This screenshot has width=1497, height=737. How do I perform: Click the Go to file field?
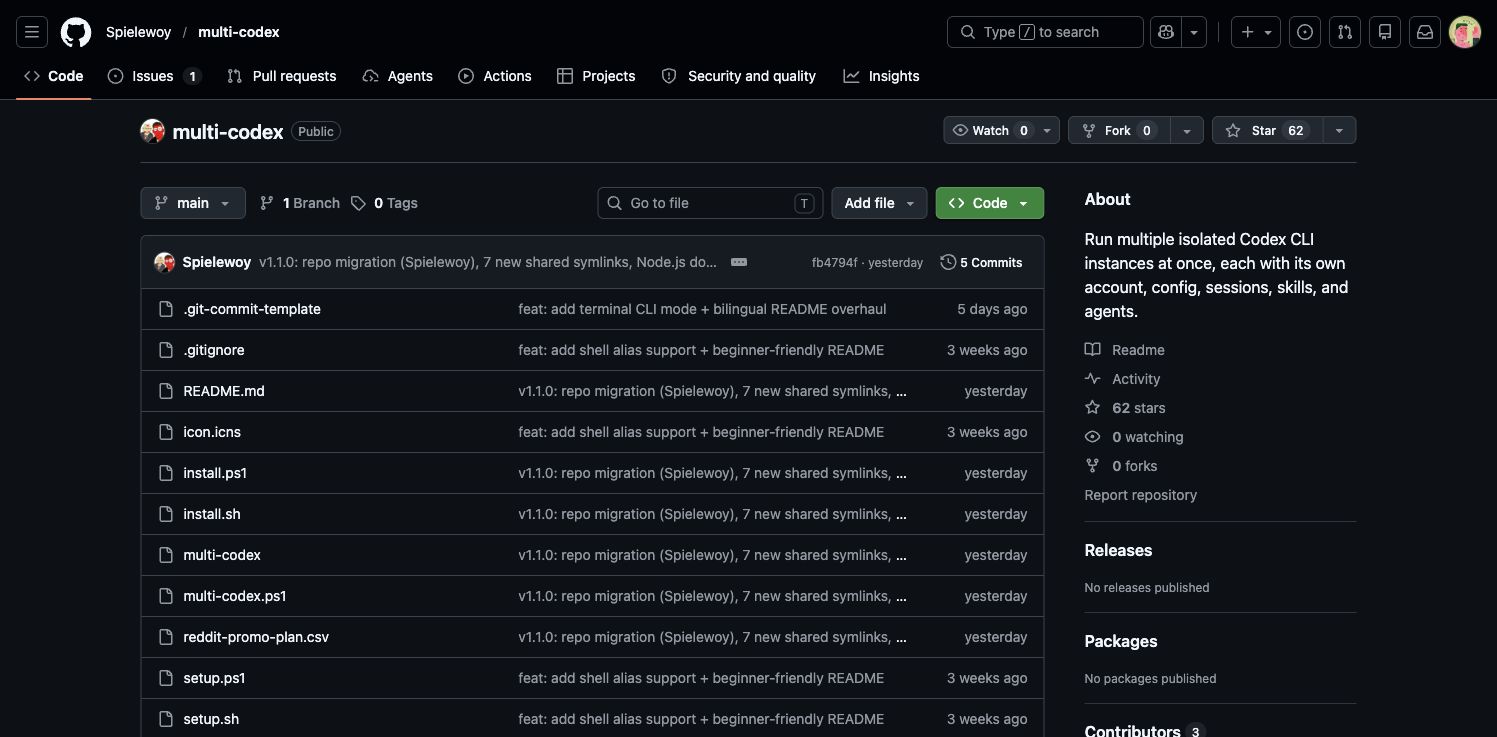pyautogui.click(x=710, y=203)
